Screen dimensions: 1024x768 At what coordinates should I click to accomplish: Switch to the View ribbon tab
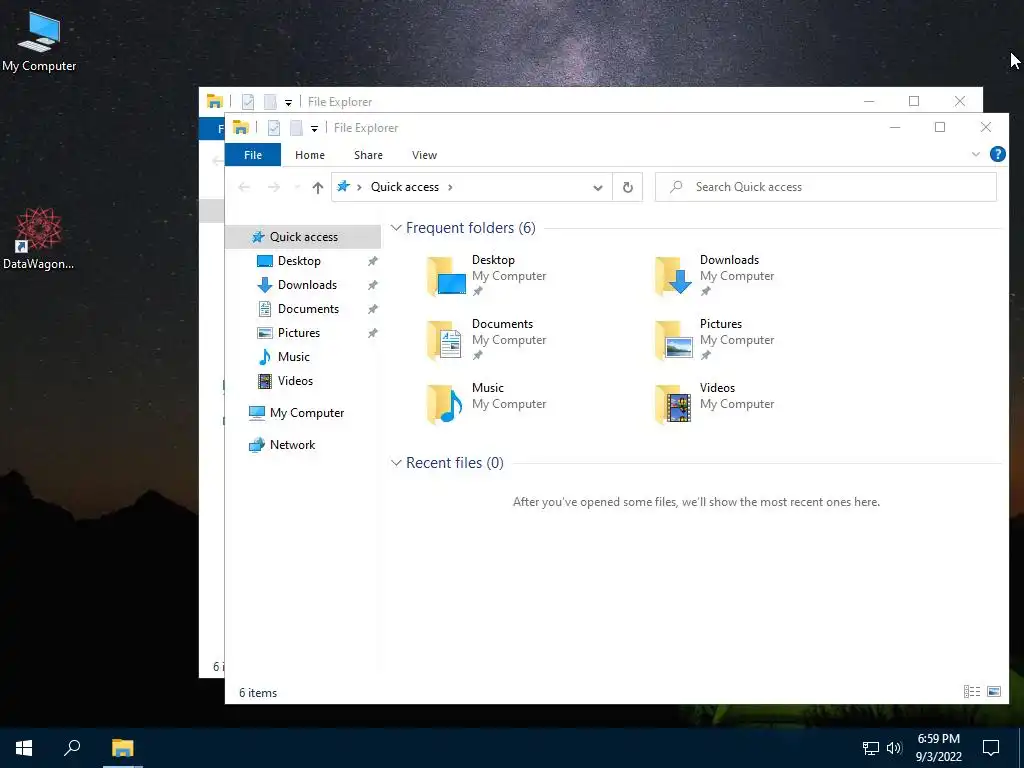(x=424, y=155)
